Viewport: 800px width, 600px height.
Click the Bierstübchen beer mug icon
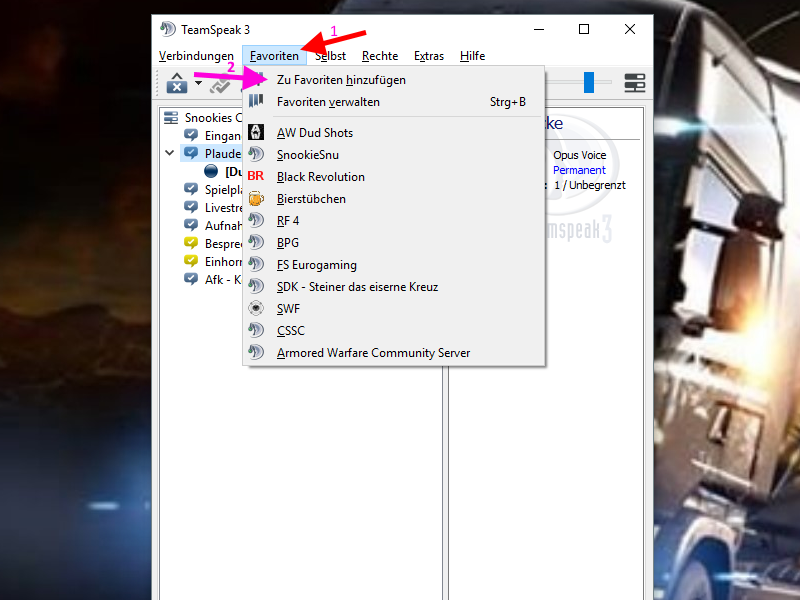pyautogui.click(x=256, y=199)
